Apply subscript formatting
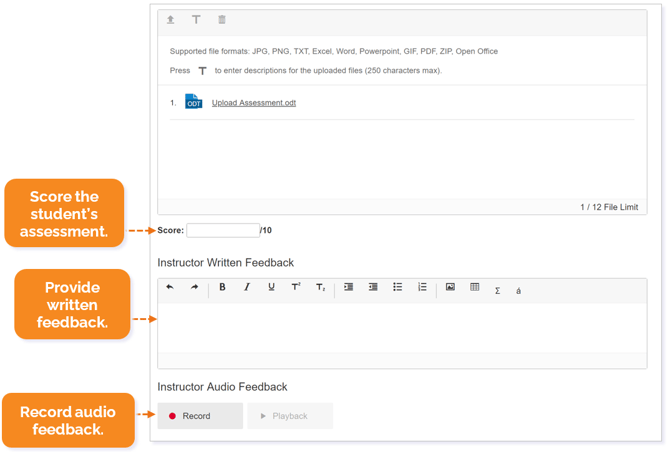Image resolution: width=670 pixels, height=452 pixels. coord(320,288)
